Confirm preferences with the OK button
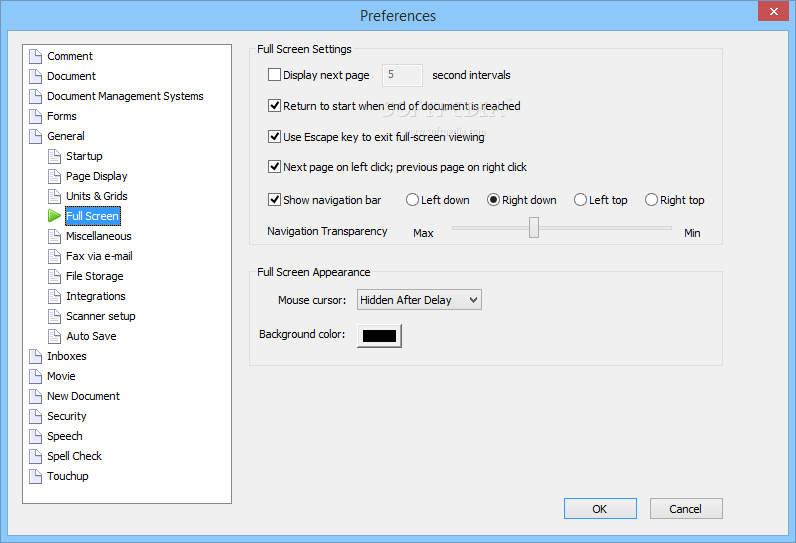This screenshot has height=543, width=796. coord(600,508)
